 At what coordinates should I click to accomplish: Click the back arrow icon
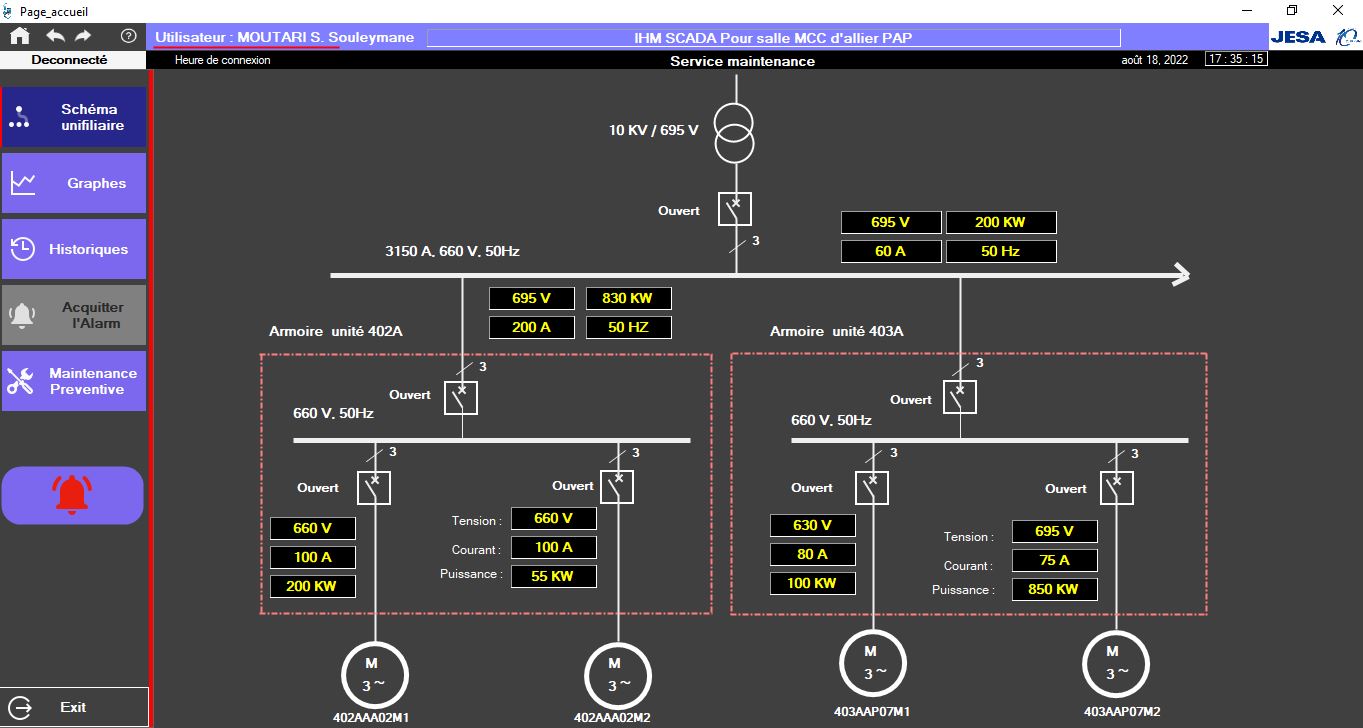click(55, 36)
